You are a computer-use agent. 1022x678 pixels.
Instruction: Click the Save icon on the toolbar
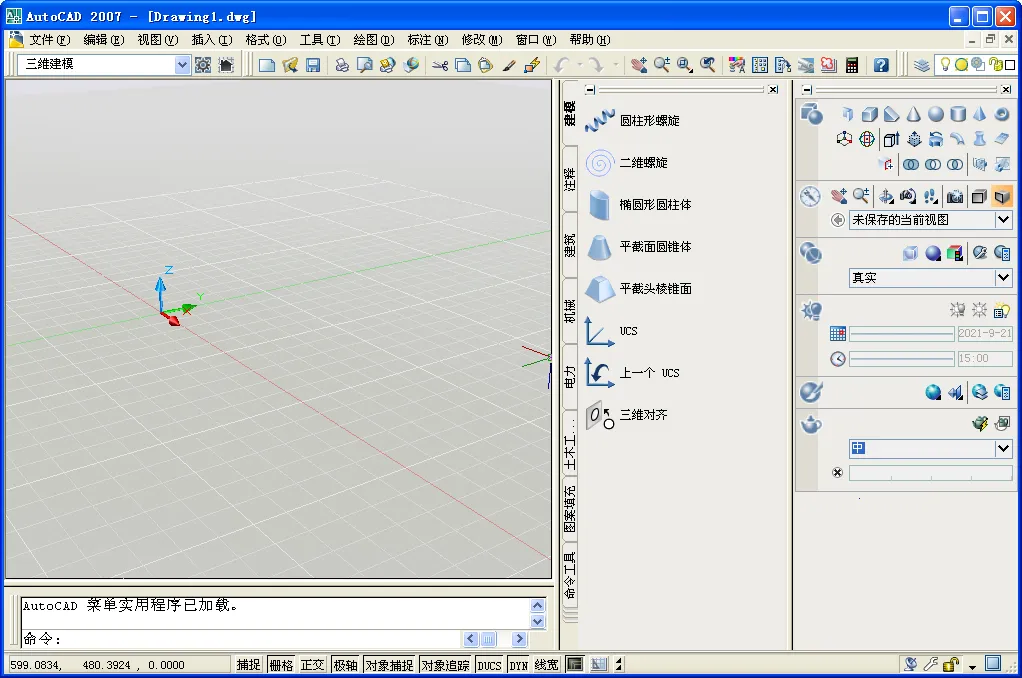tap(313, 63)
